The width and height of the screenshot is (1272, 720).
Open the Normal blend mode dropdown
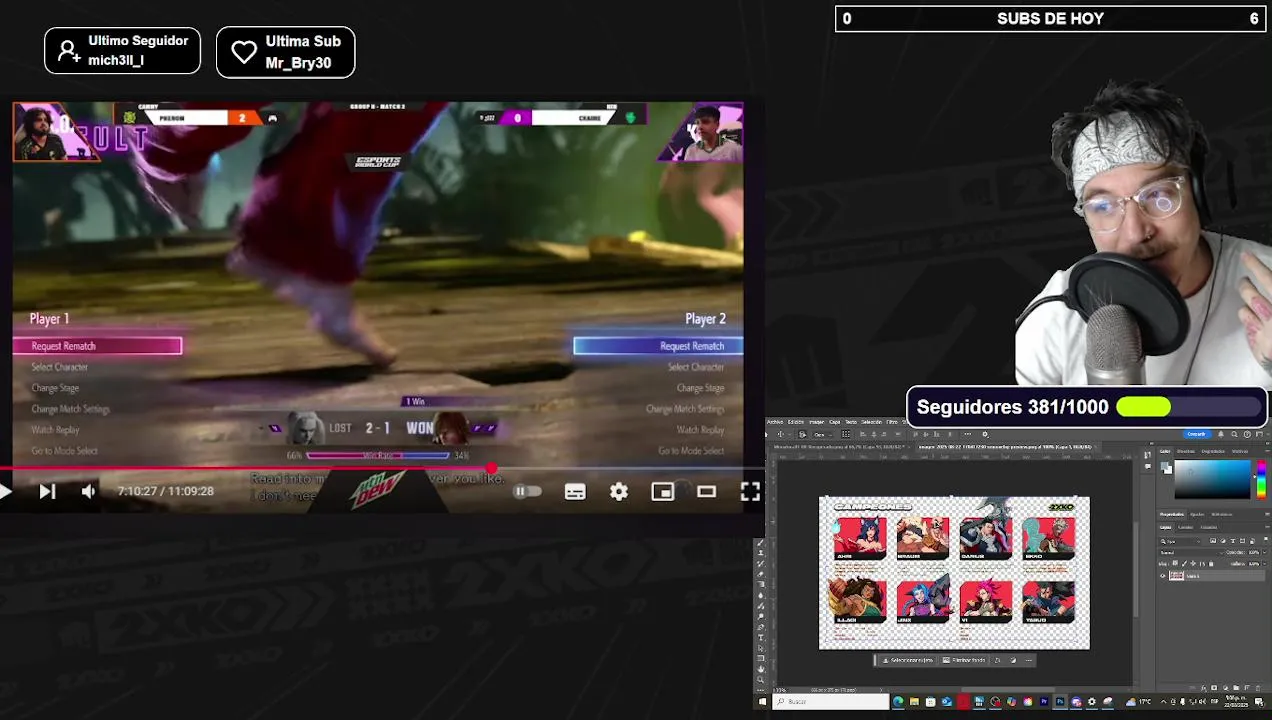click(1191, 553)
